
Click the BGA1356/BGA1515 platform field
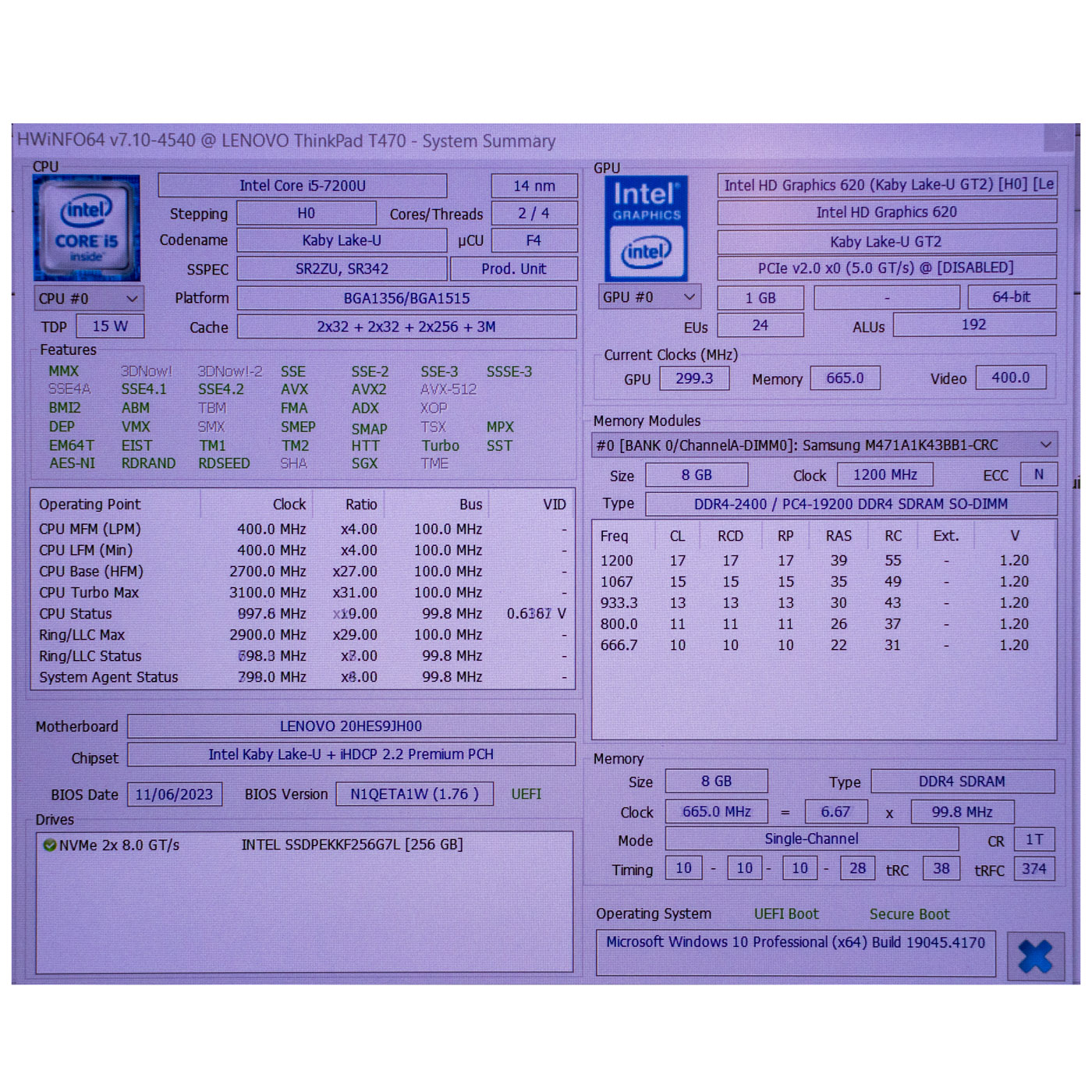[406, 298]
